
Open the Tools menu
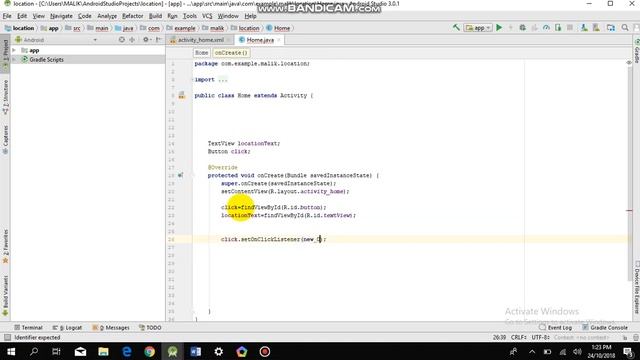click(190, 16)
